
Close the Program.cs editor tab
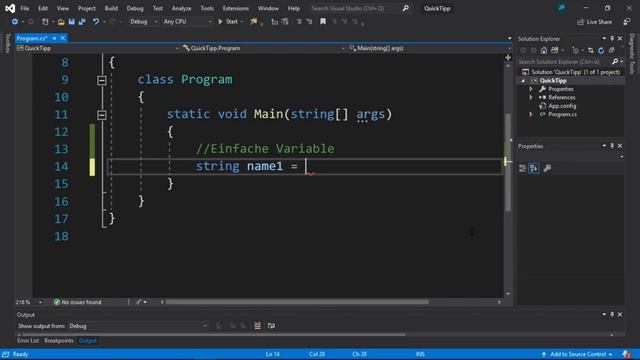[62, 38]
